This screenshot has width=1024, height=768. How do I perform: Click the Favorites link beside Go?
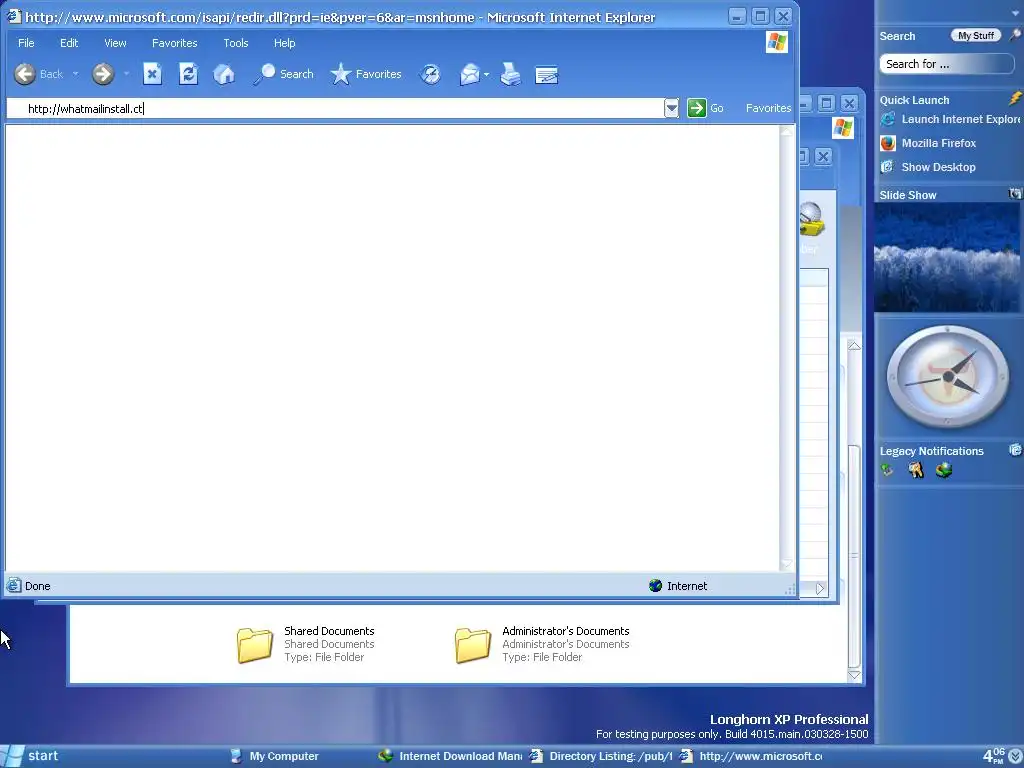[x=768, y=108]
